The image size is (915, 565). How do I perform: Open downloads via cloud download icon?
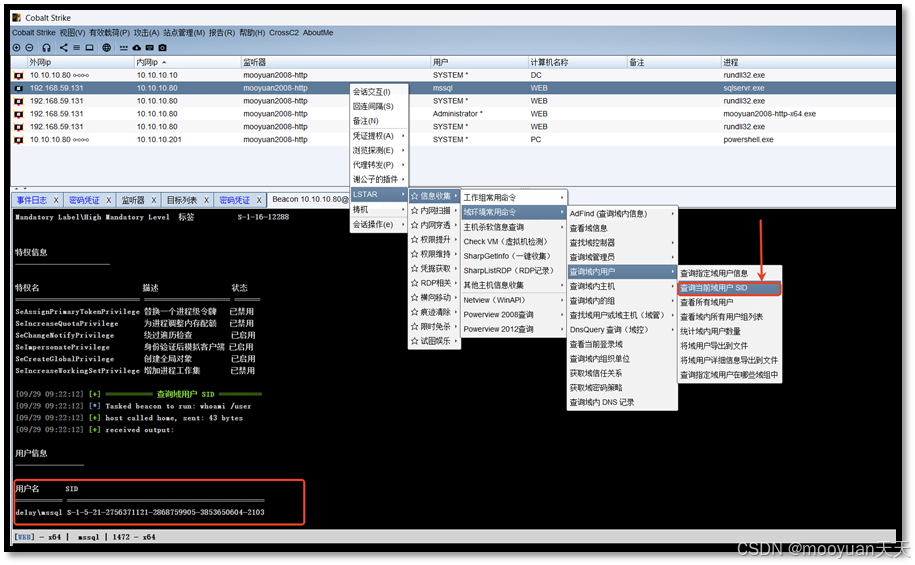137,48
